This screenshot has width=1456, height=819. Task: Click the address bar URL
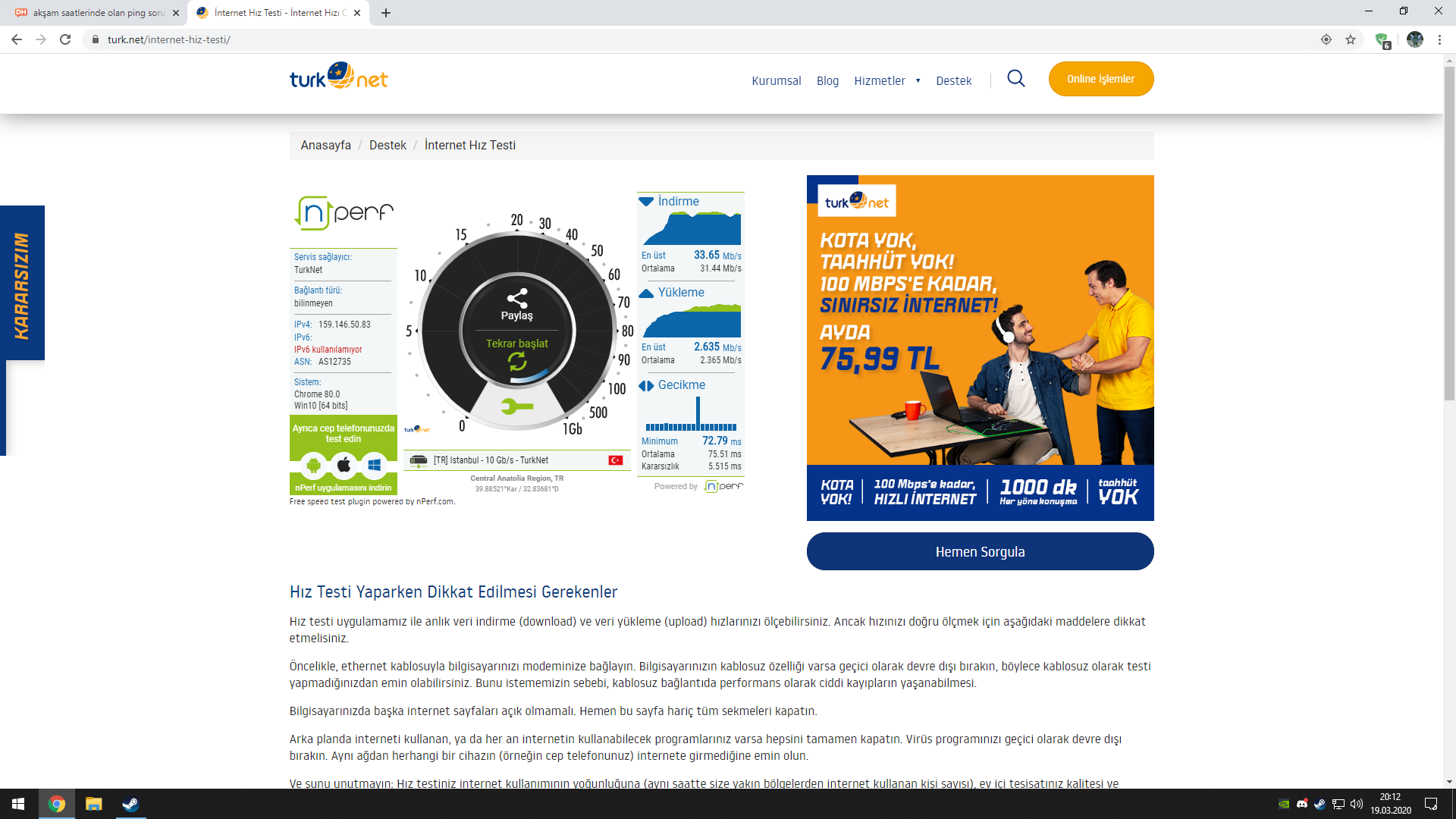click(x=169, y=39)
